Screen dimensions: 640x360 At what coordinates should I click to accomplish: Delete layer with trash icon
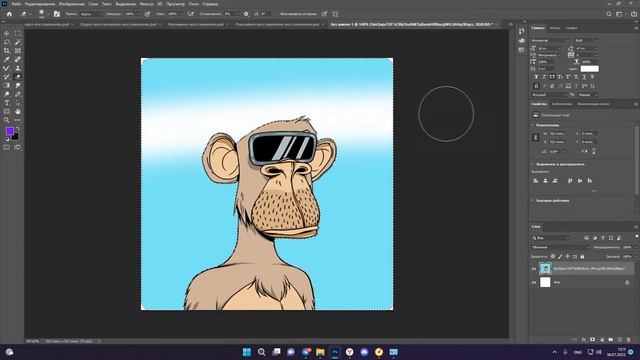pos(629,340)
